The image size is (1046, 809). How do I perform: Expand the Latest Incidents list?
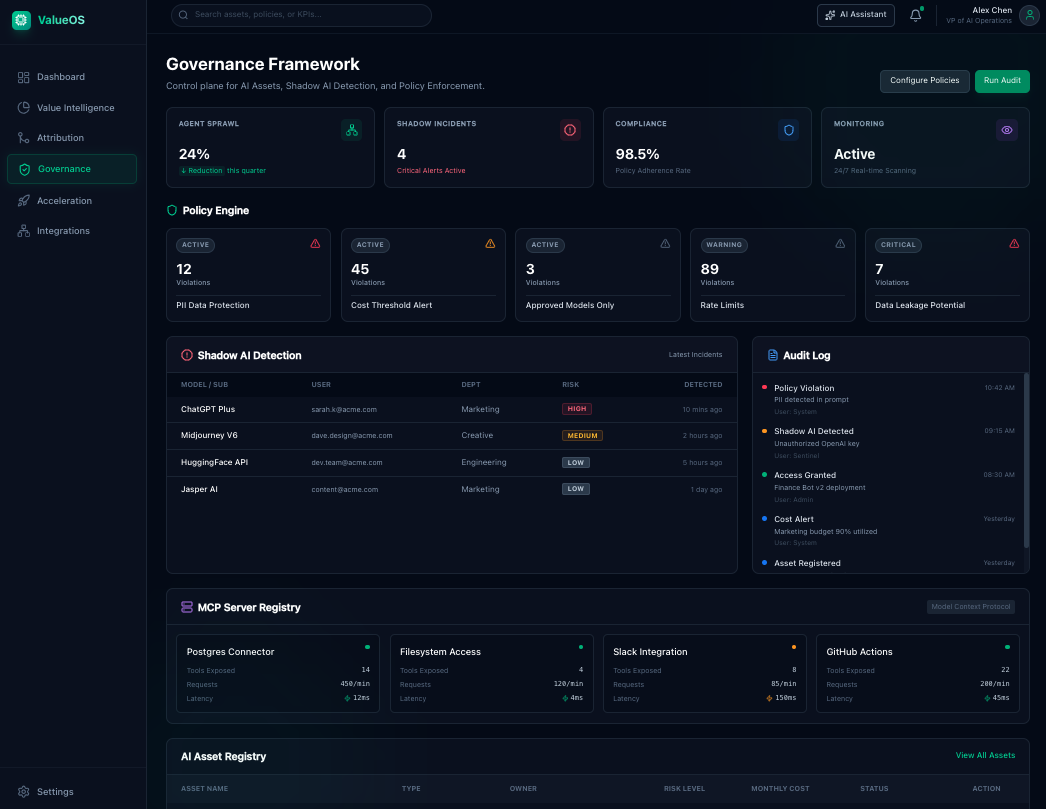click(x=695, y=354)
